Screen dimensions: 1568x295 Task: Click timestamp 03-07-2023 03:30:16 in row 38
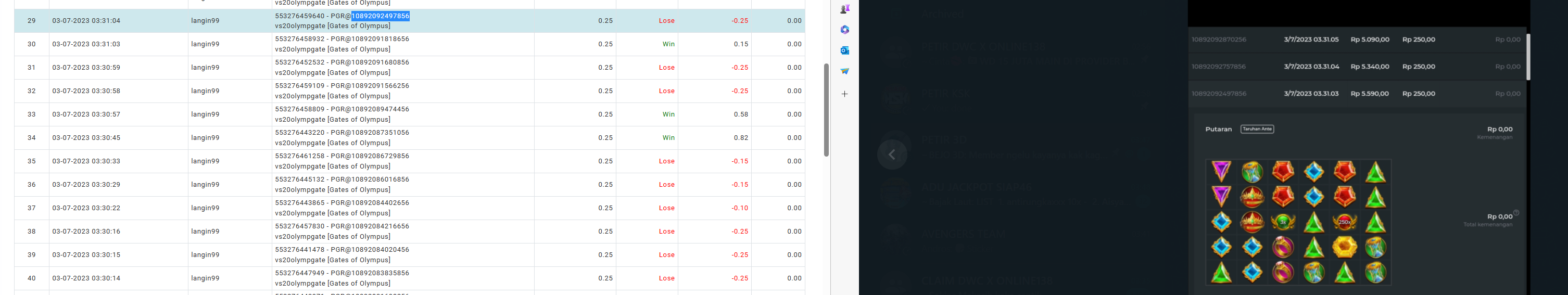pos(86,232)
